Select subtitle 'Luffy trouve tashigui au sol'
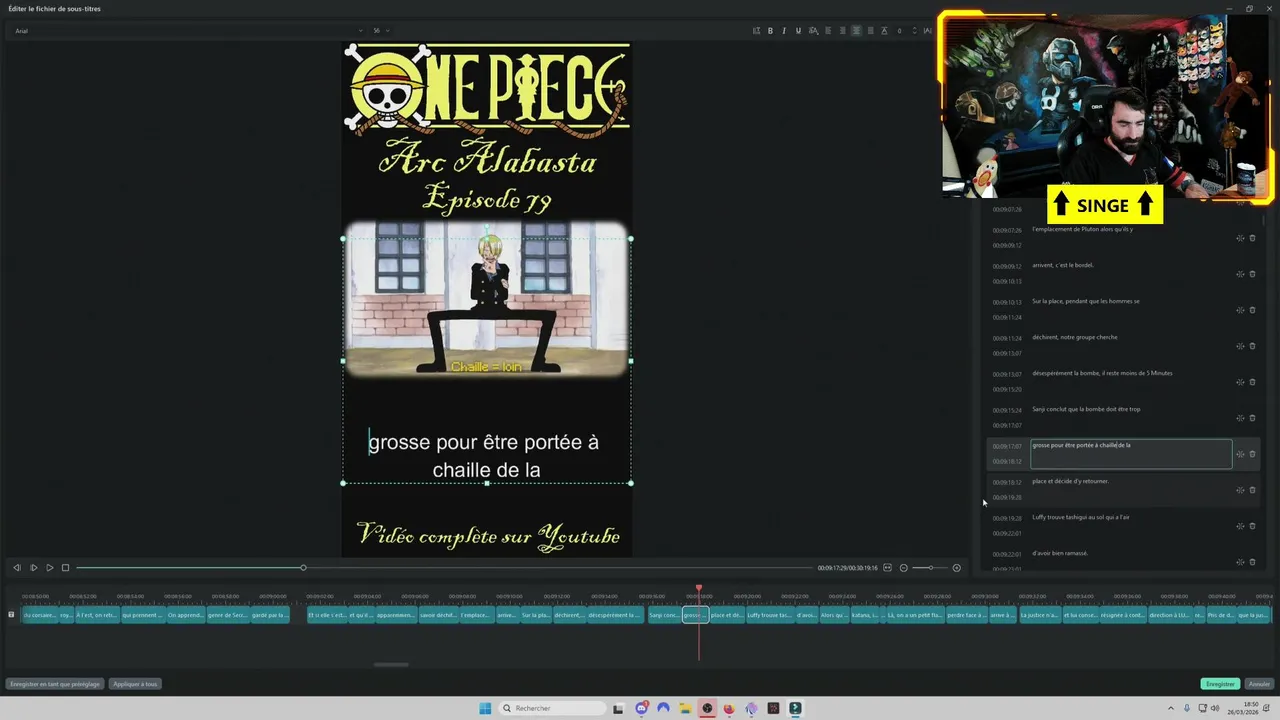Screen dimensions: 1280x720 tap(1081, 517)
